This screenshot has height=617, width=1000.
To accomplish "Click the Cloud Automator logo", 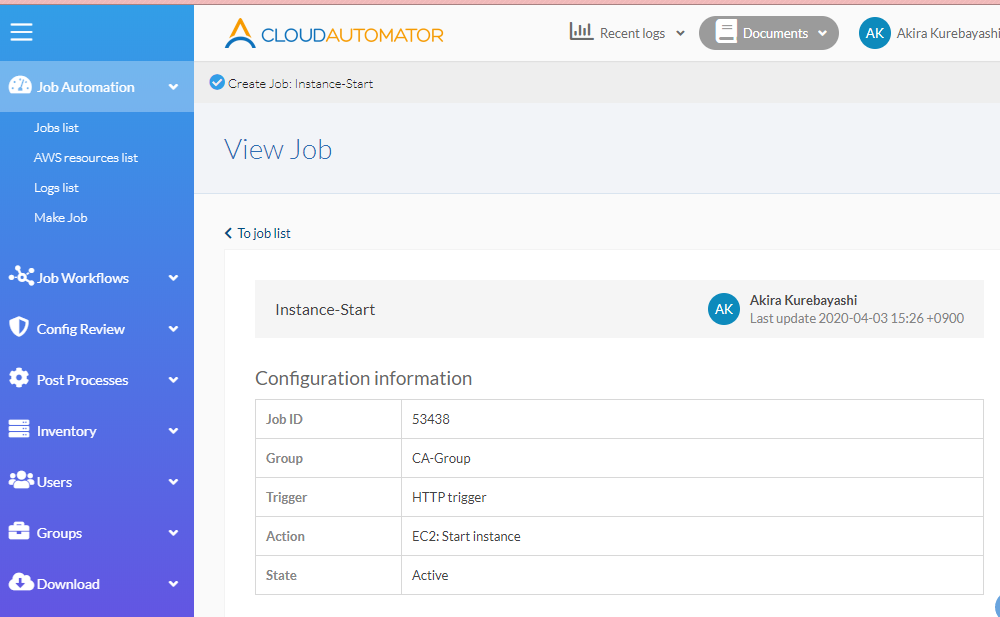I will coord(334,33).
